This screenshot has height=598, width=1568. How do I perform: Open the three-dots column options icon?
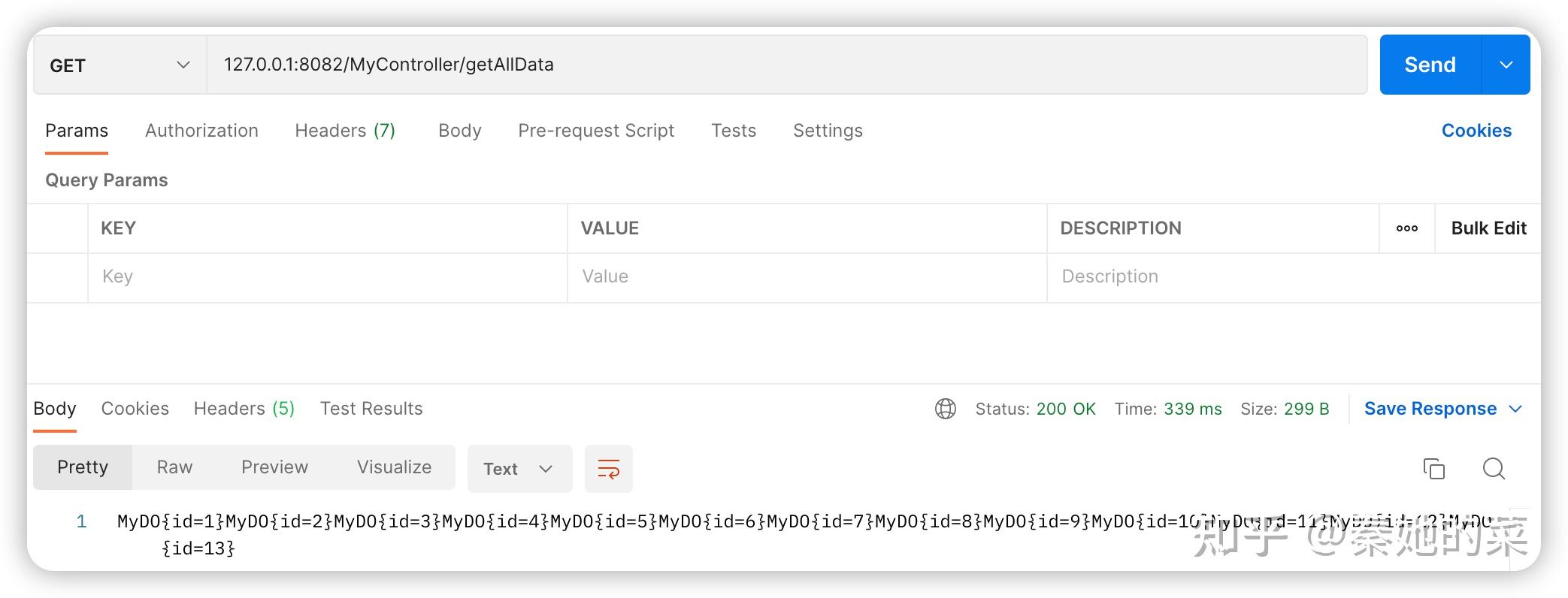[1406, 228]
